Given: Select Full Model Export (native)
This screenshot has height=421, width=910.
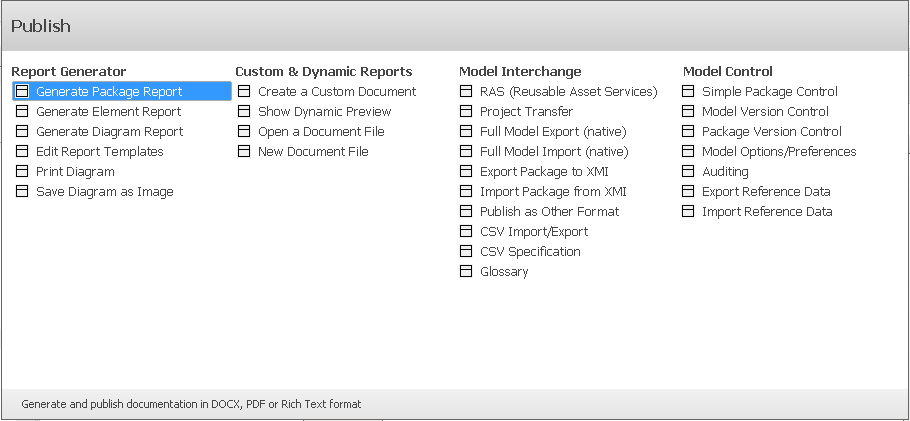Looking at the screenshot, I should pos(552,131).
